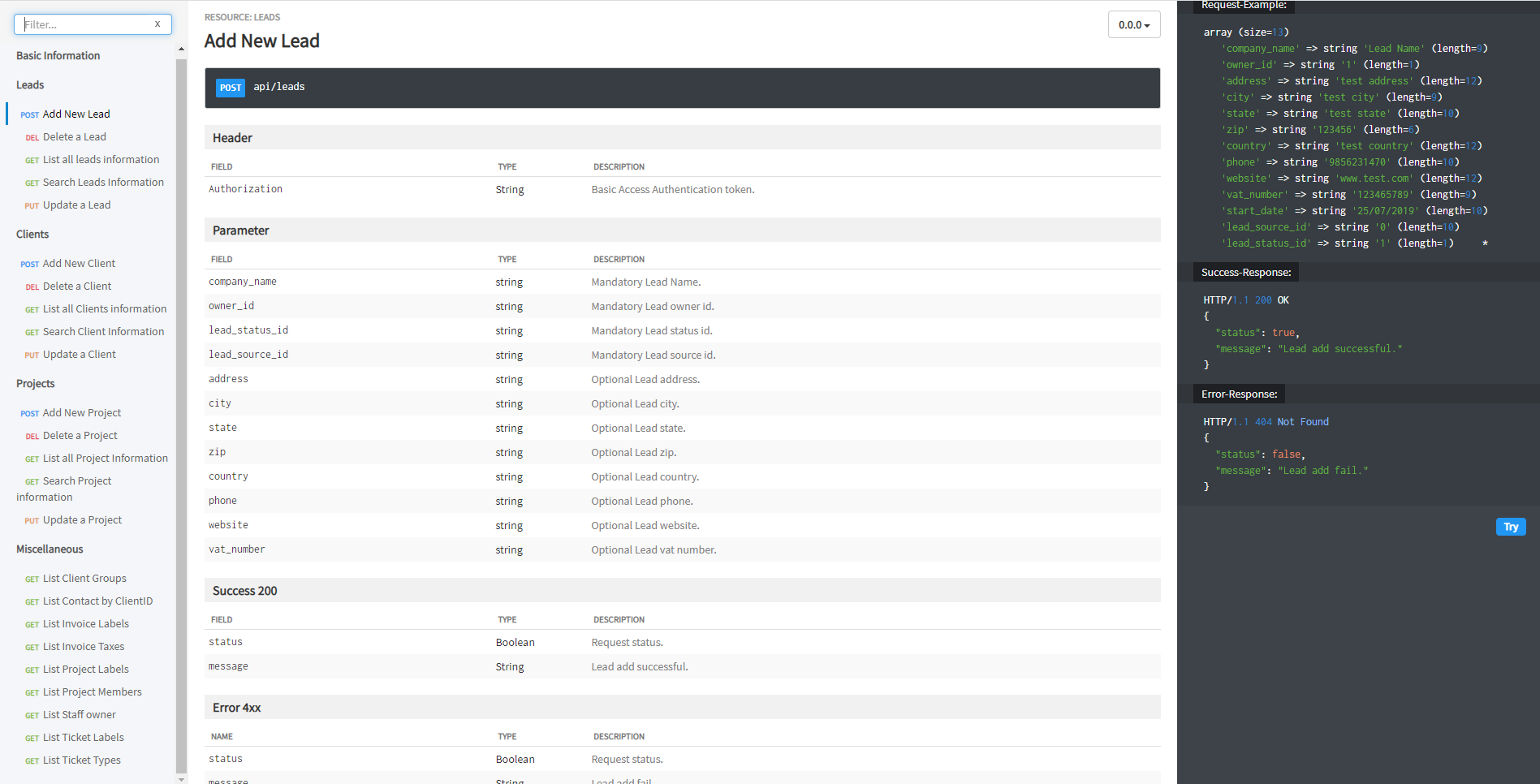This screenshot has width=1540, height=784.
Task: Select the vat_number parameter field
Action: pos(237,549)
